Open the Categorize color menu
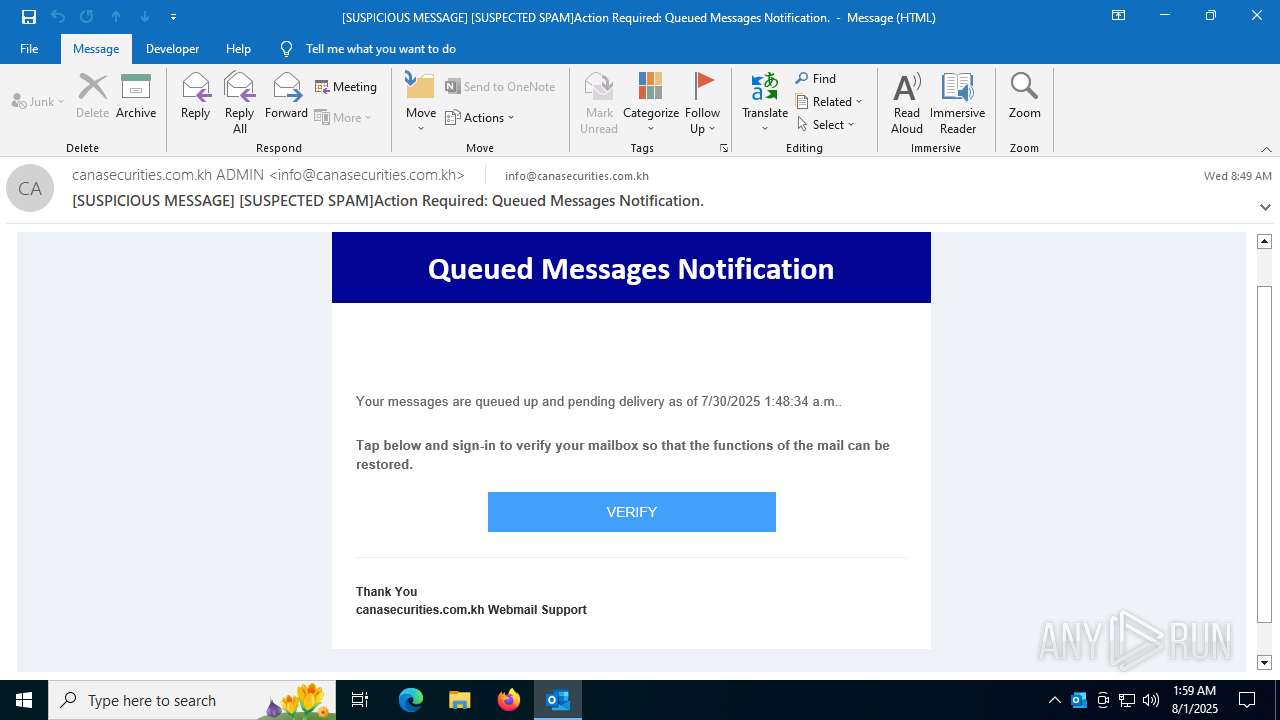The image size is (1280, 720). tap(651, 103)
